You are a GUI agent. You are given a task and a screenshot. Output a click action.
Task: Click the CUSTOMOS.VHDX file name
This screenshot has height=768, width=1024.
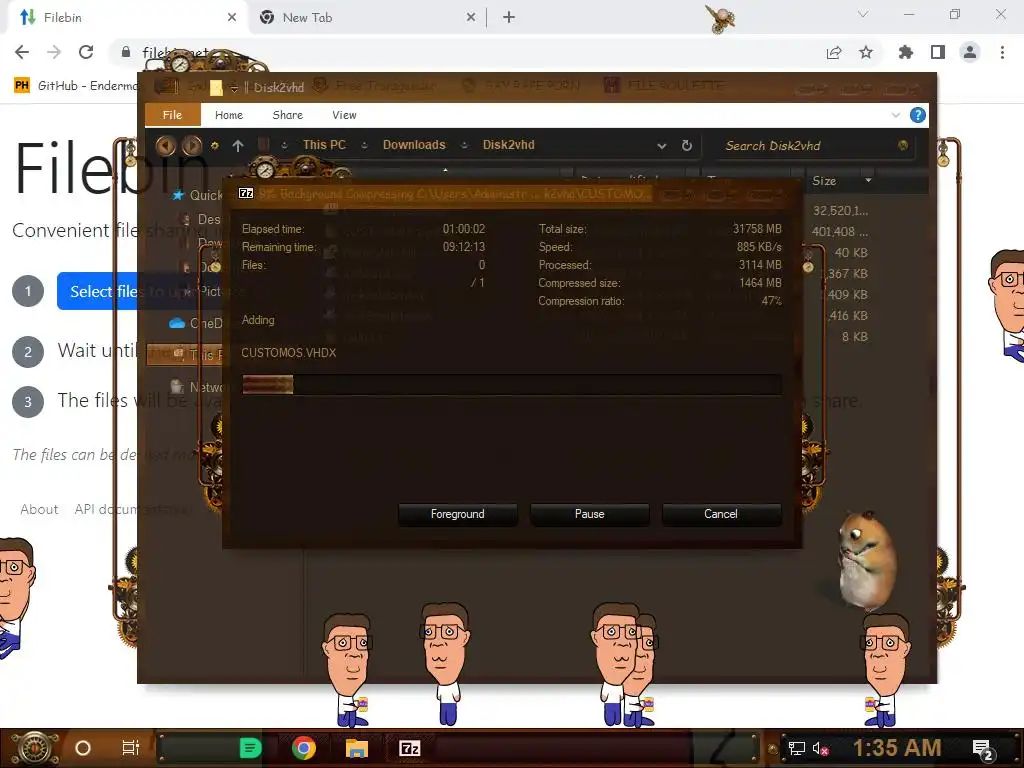tap(289, 353)
